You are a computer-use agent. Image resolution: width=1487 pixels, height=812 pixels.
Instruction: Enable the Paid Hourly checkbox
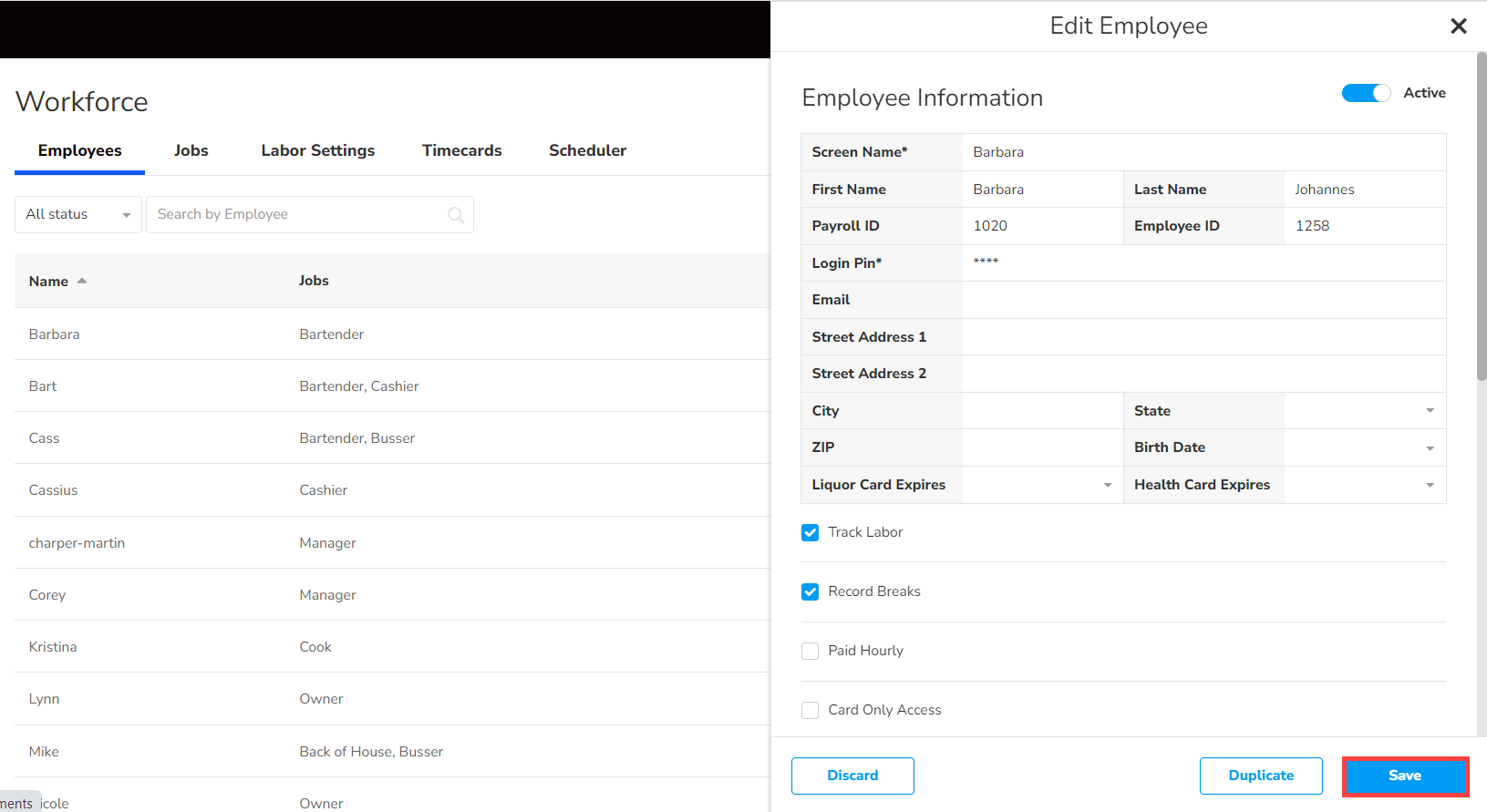[x=810, y=651]
